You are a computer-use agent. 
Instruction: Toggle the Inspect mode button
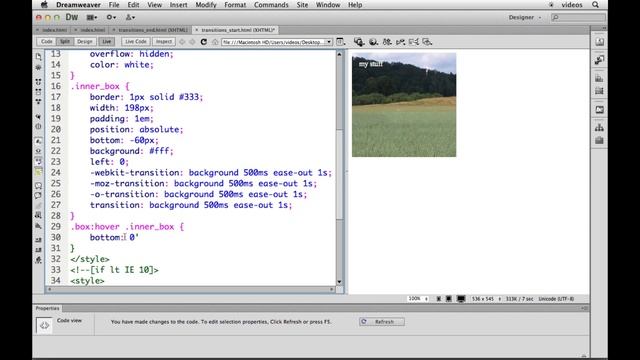point(164,42)
